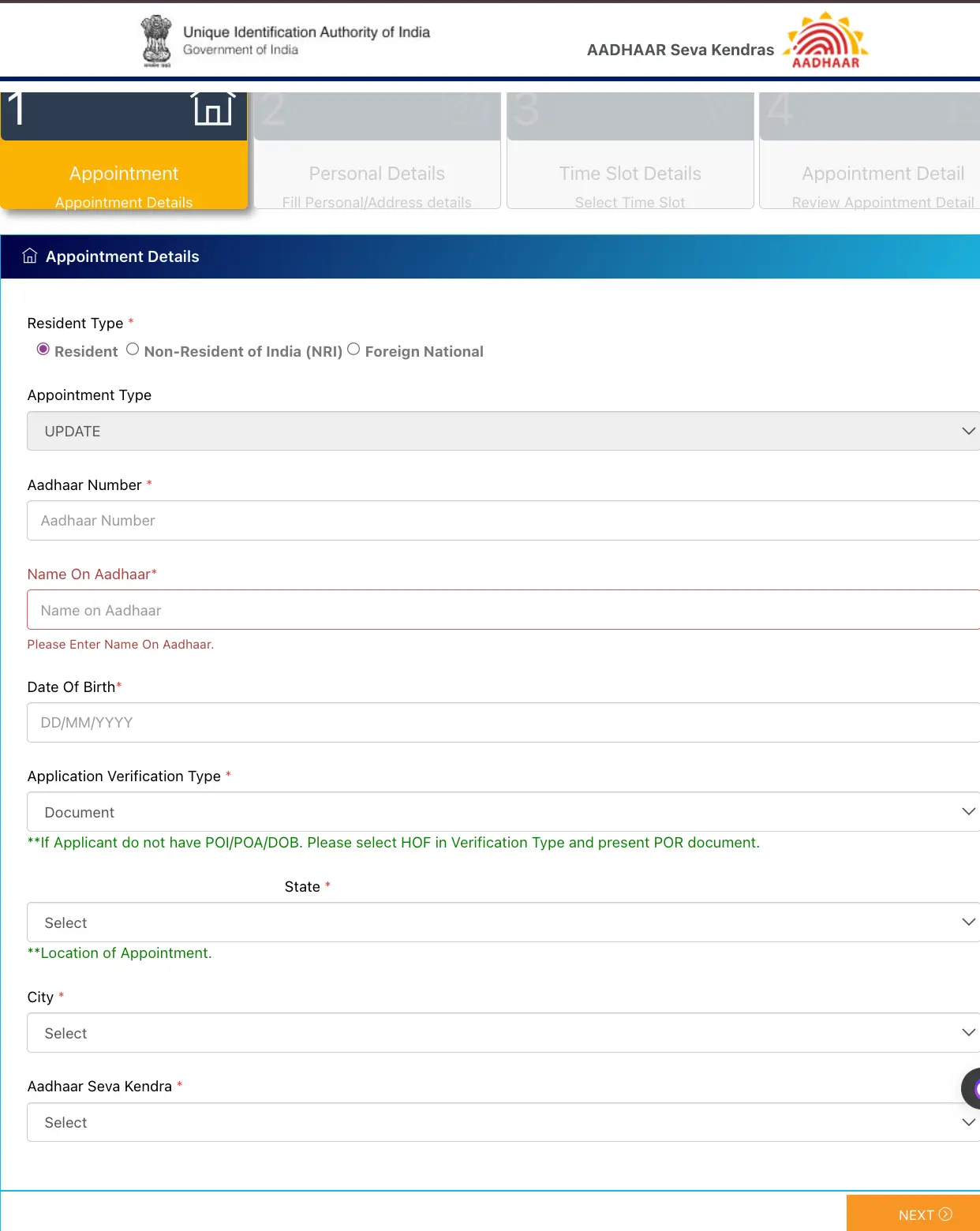Image resolution: width=980 pixels, height=1231 pixels.
Task: Click the NEXT button
Action: 915,1214
